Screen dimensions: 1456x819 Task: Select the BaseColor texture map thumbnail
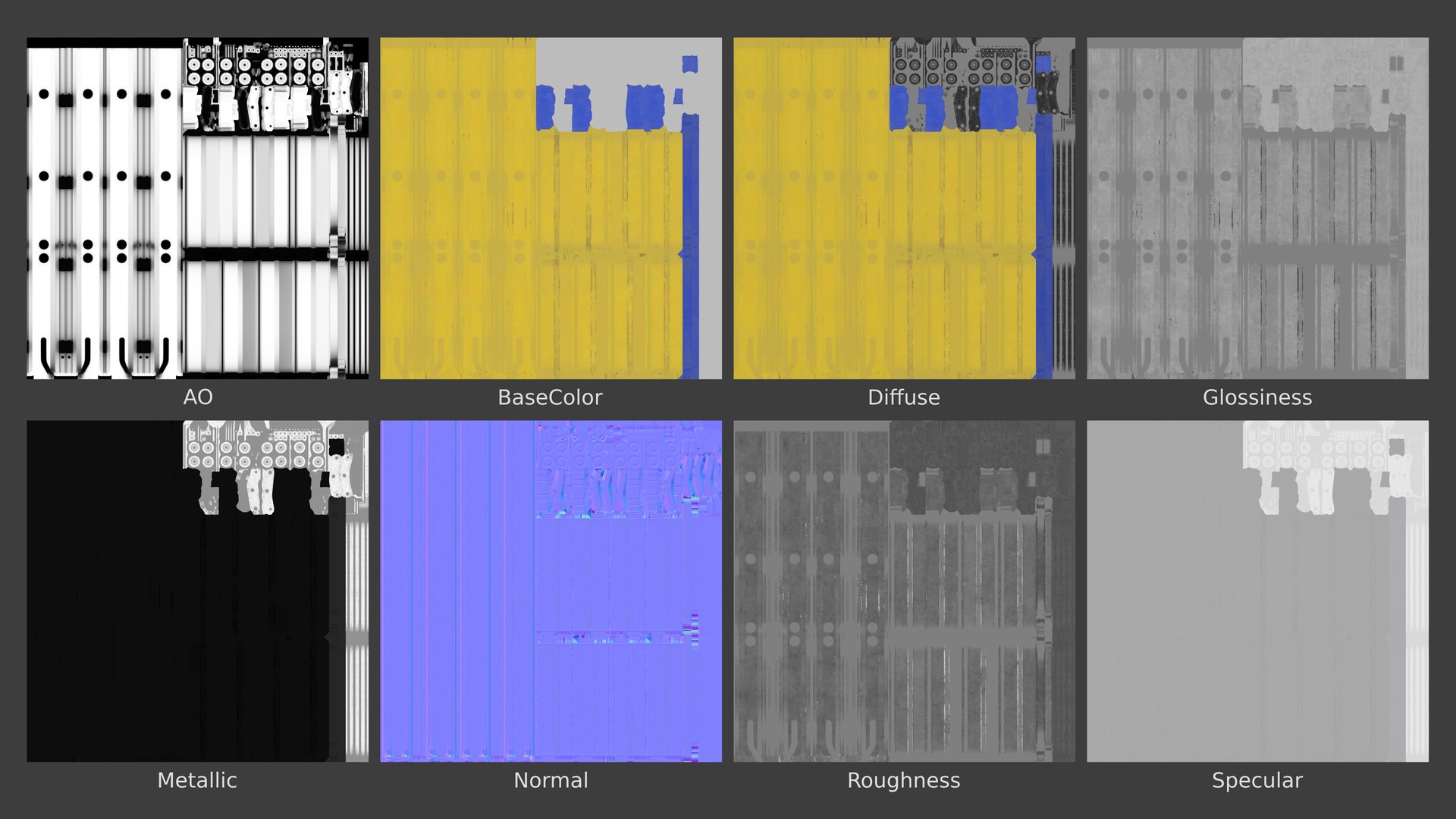click(x=551, y=209)
